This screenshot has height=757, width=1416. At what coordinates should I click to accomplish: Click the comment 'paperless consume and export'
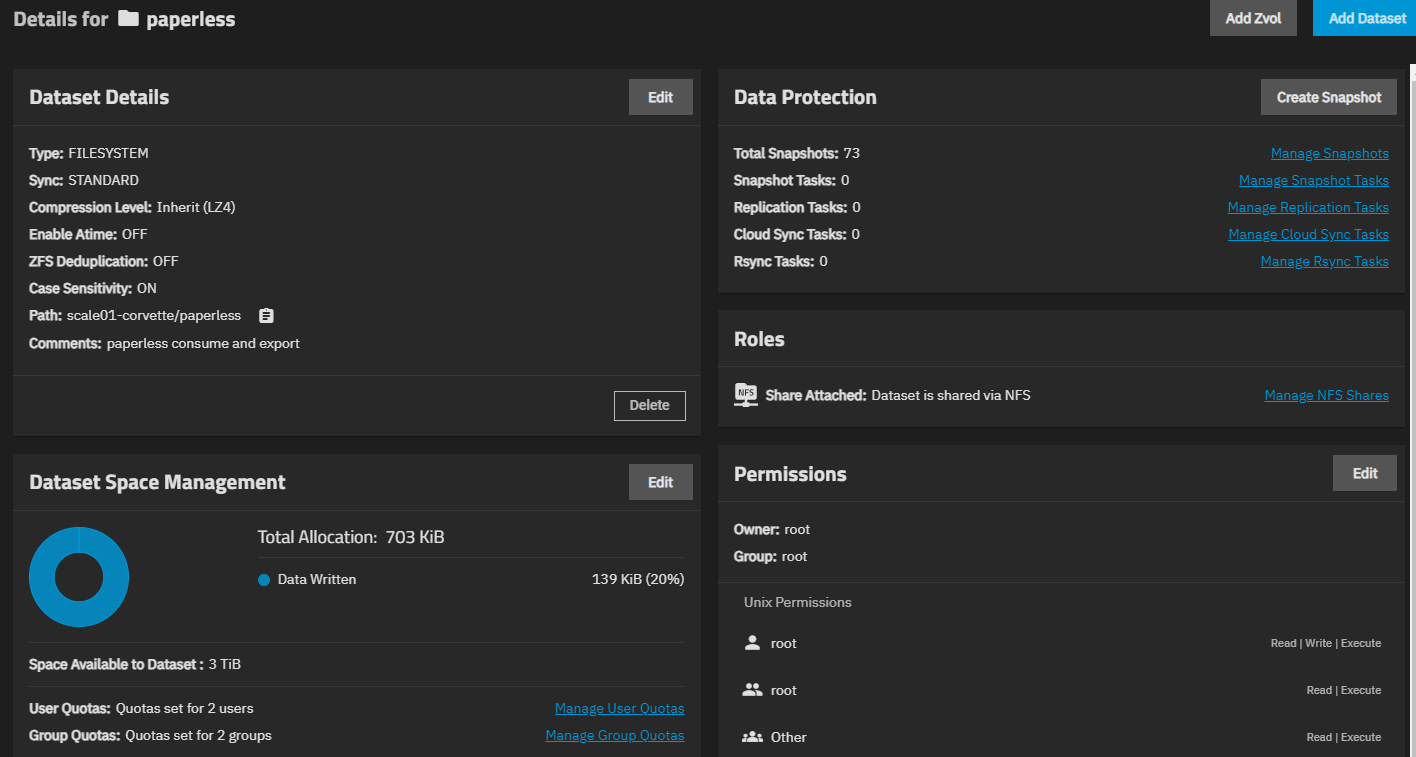point(203,343)
